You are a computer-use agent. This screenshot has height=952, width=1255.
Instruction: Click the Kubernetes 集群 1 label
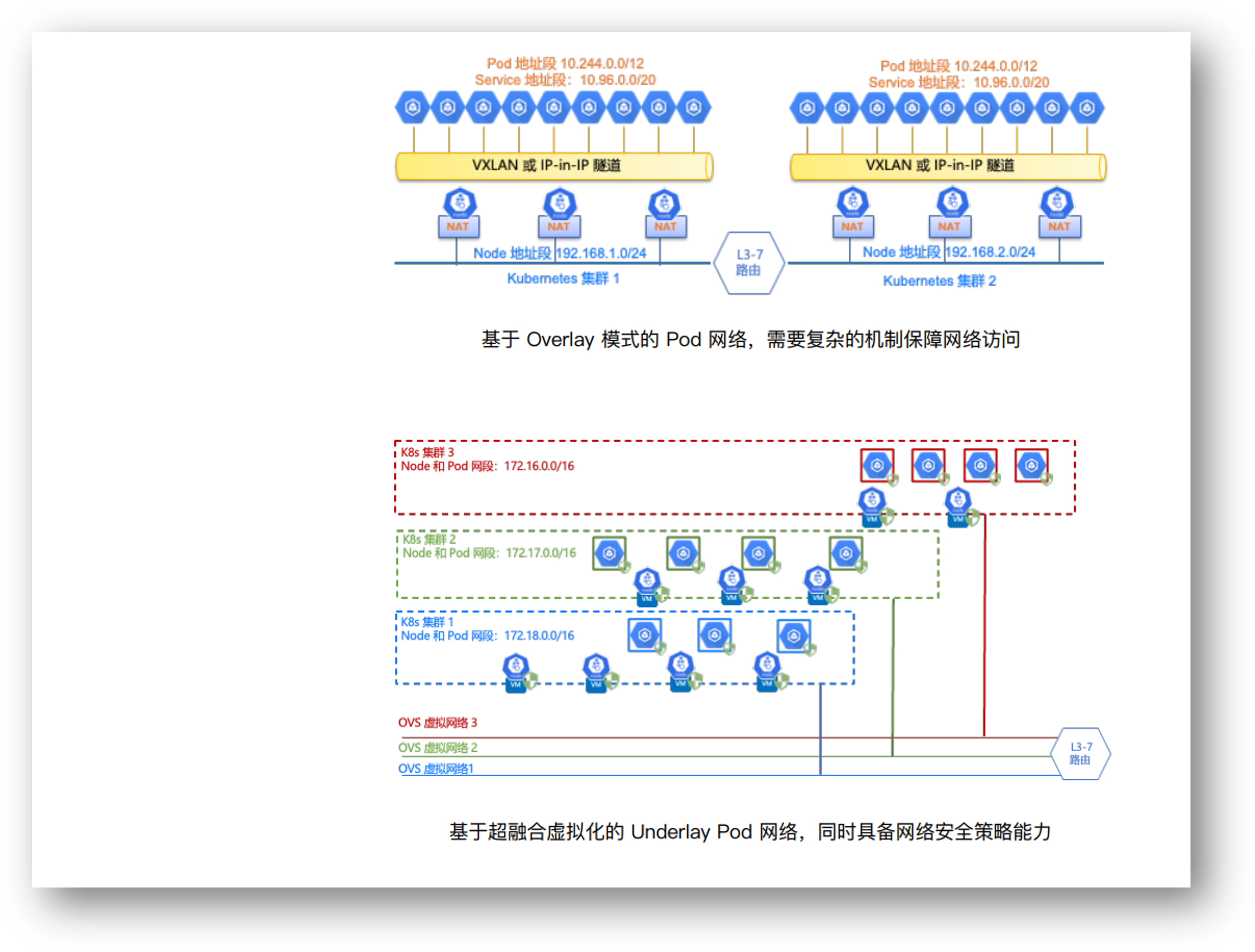563,278
